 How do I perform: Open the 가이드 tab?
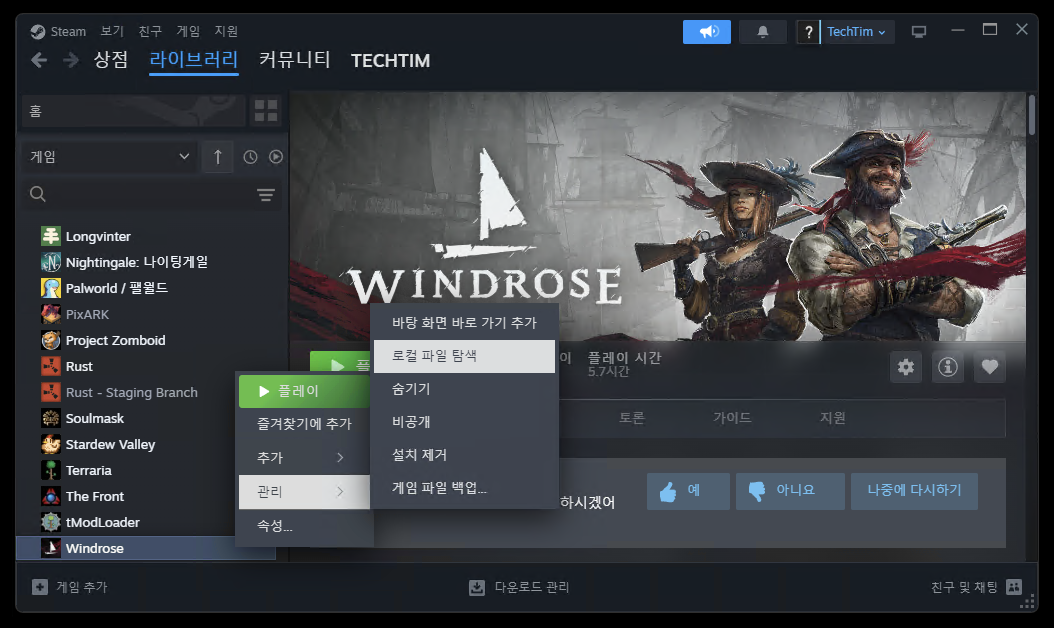732,418
